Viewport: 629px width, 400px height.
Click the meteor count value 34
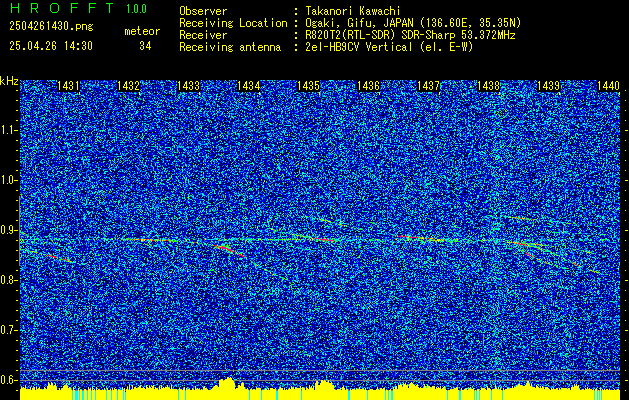click(145, 46)
